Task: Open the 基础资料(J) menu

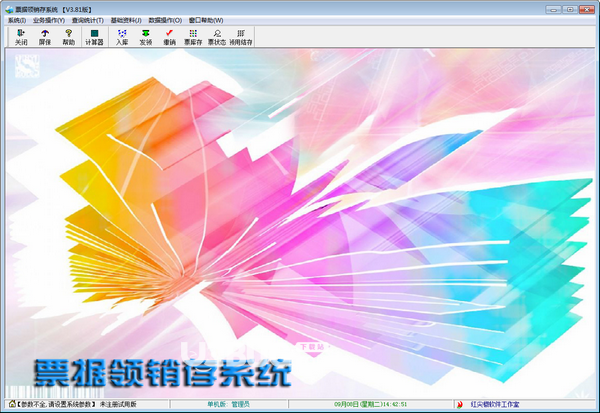Action: 126,20
